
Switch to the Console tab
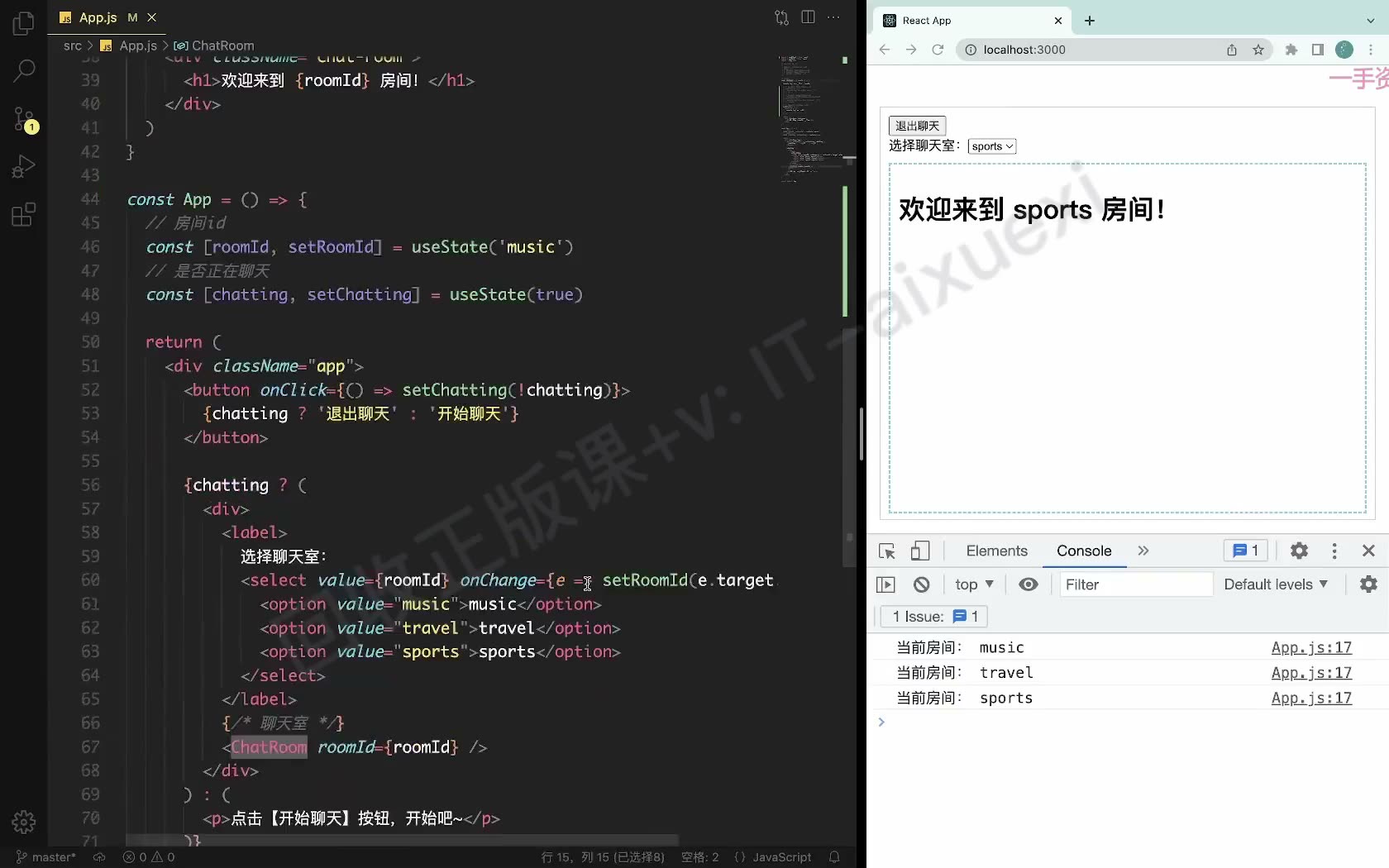pyautogui.click(x=1084, y=551)
